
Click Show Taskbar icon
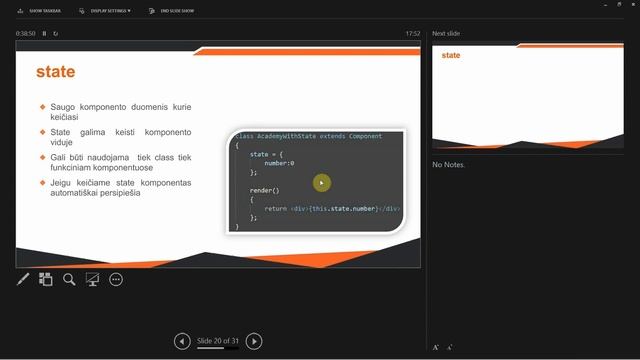pos(20,11)
